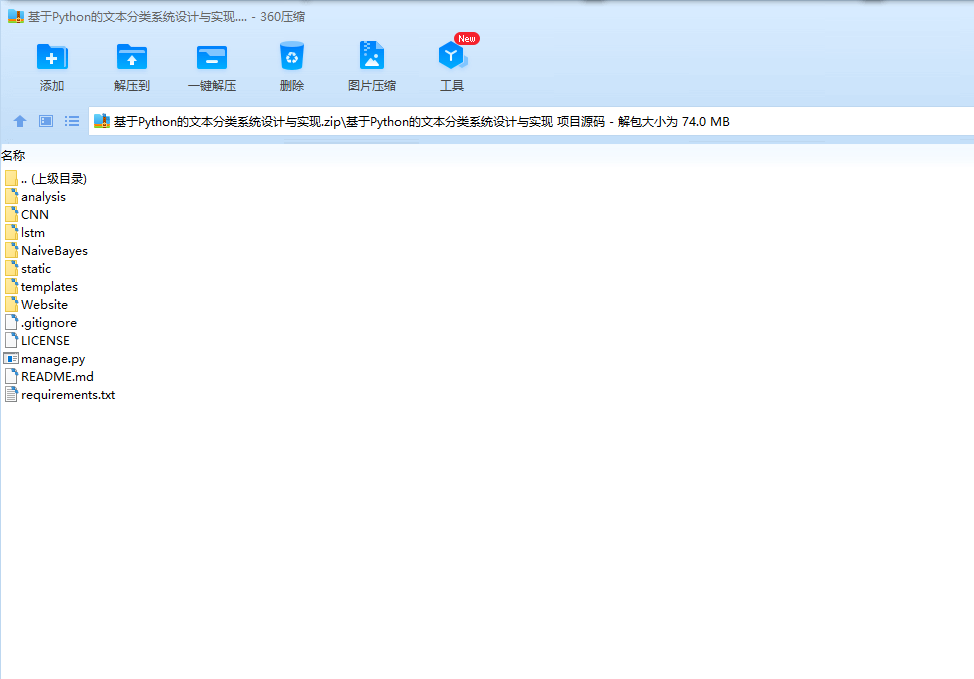Open the 工具 (Tools) icon
This screenshot has width=974, height=679.
[452, 56]
